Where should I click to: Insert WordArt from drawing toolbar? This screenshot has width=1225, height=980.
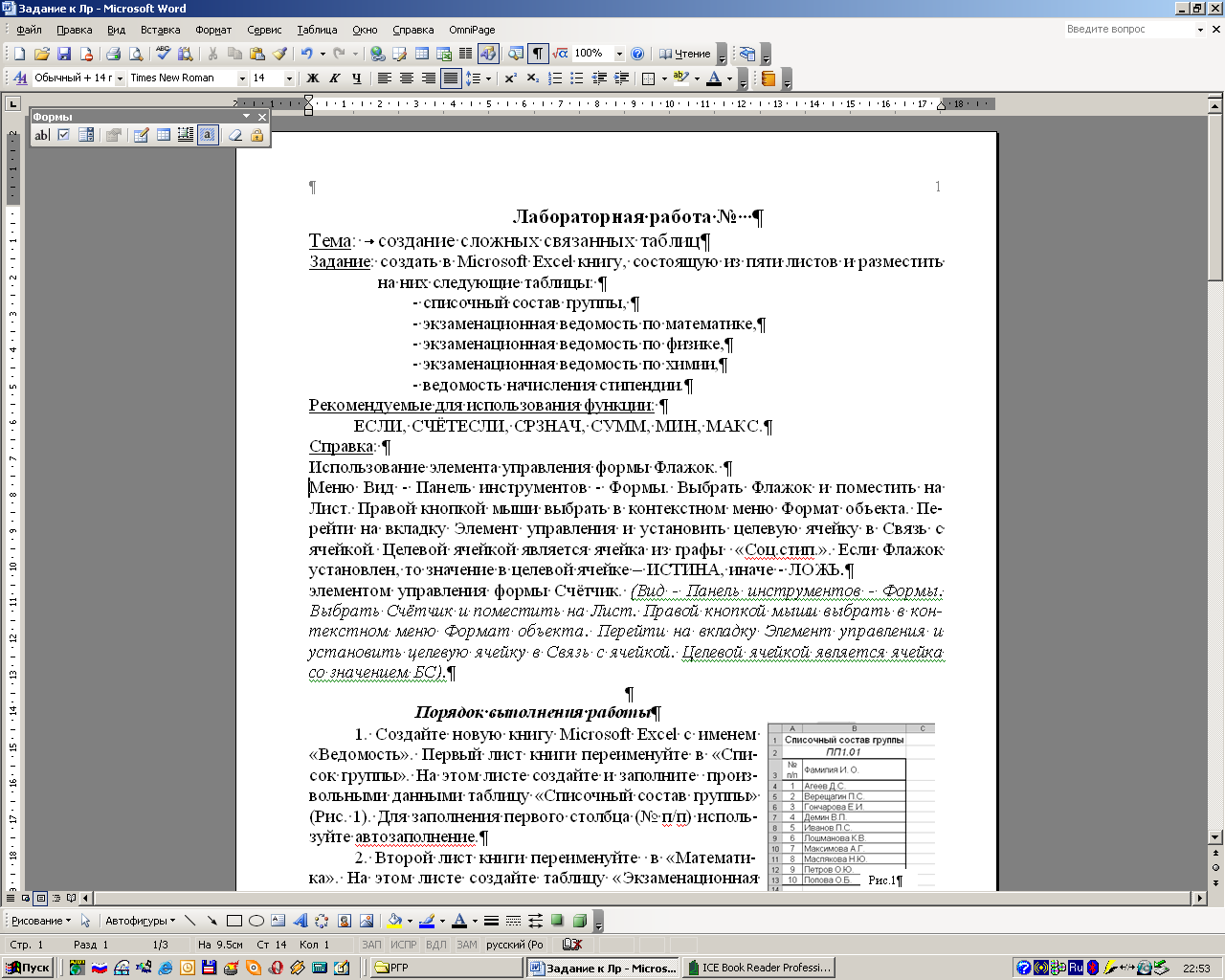pyautogui.click(x=300, y=921)
